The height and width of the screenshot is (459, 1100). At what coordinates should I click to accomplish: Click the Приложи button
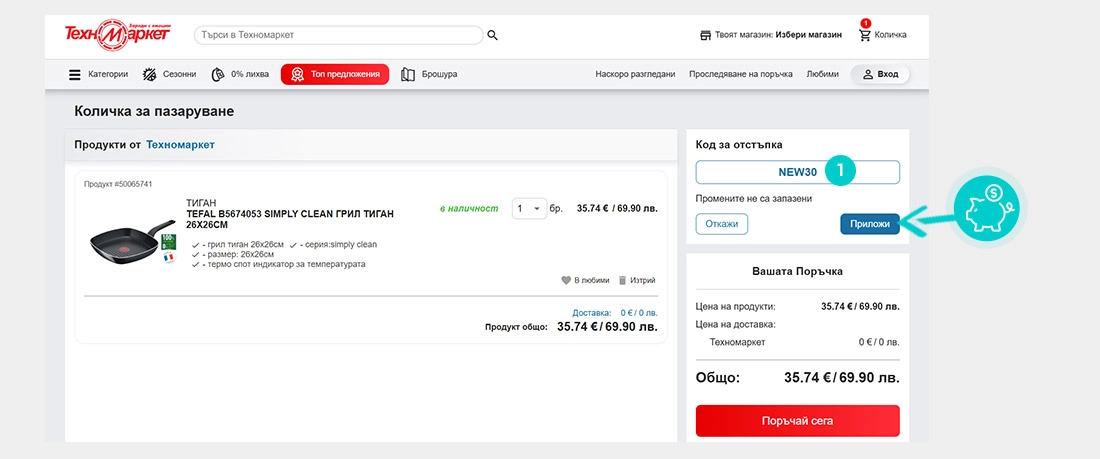tap(870, 224)
